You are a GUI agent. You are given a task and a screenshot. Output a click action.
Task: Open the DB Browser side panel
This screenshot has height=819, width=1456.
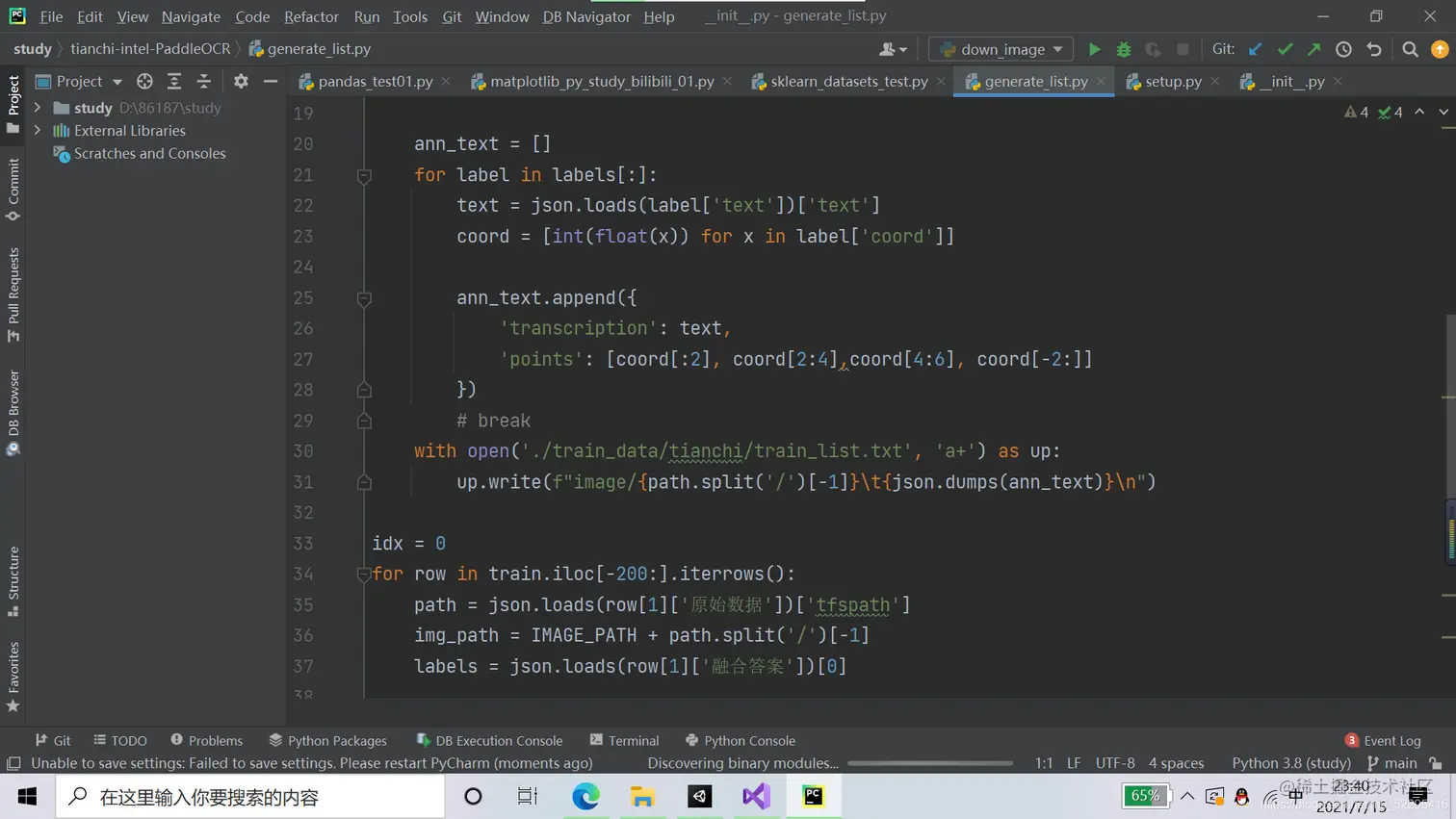tap(13, 413)
